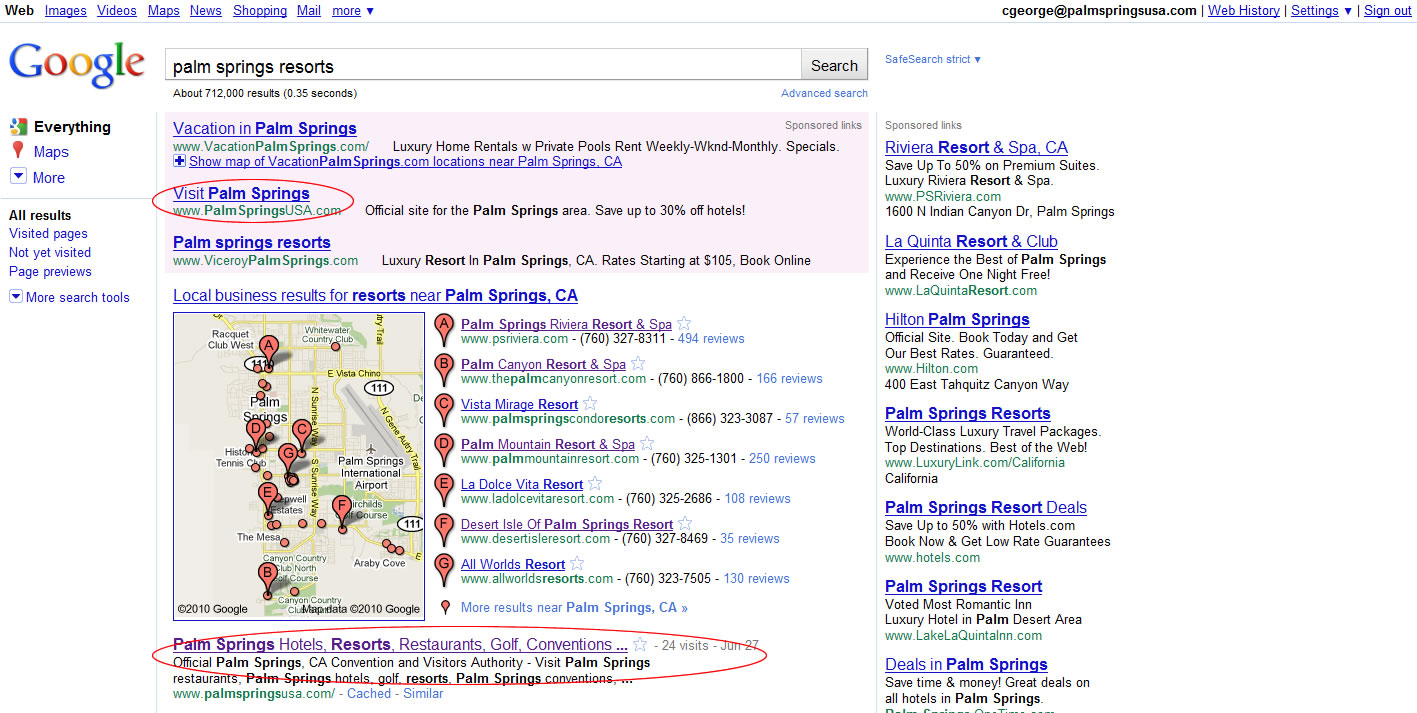Click the Google logo
1417x713 pixels.
(77, 65)
